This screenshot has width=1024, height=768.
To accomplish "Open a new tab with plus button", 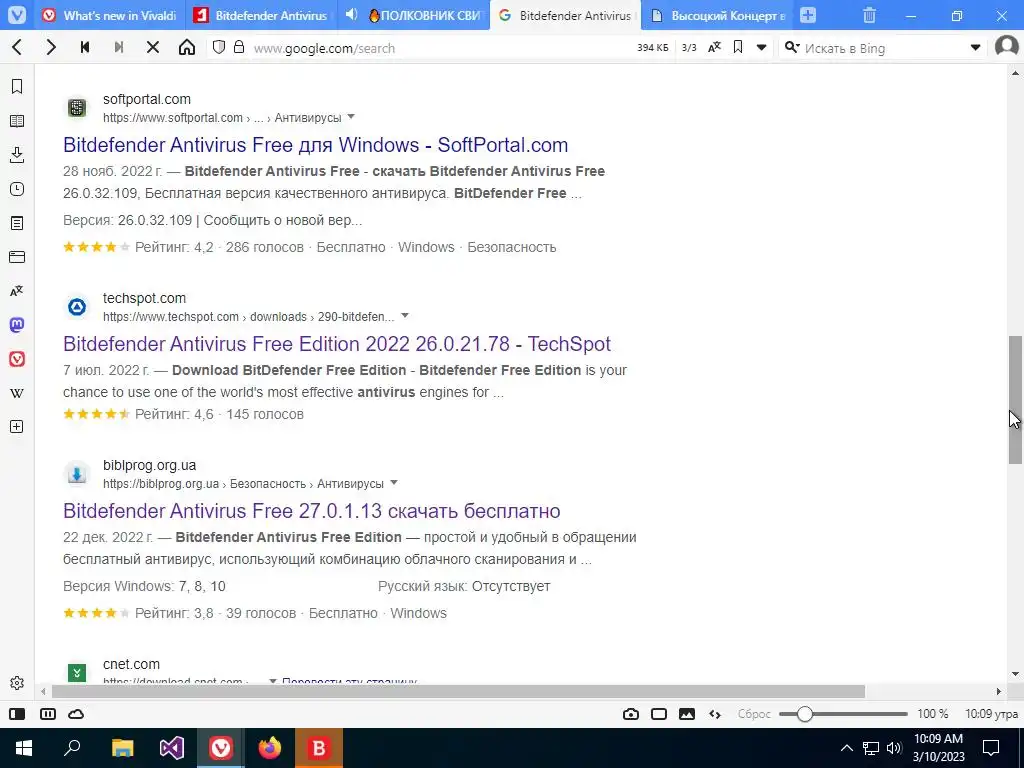I will (808, 15).
